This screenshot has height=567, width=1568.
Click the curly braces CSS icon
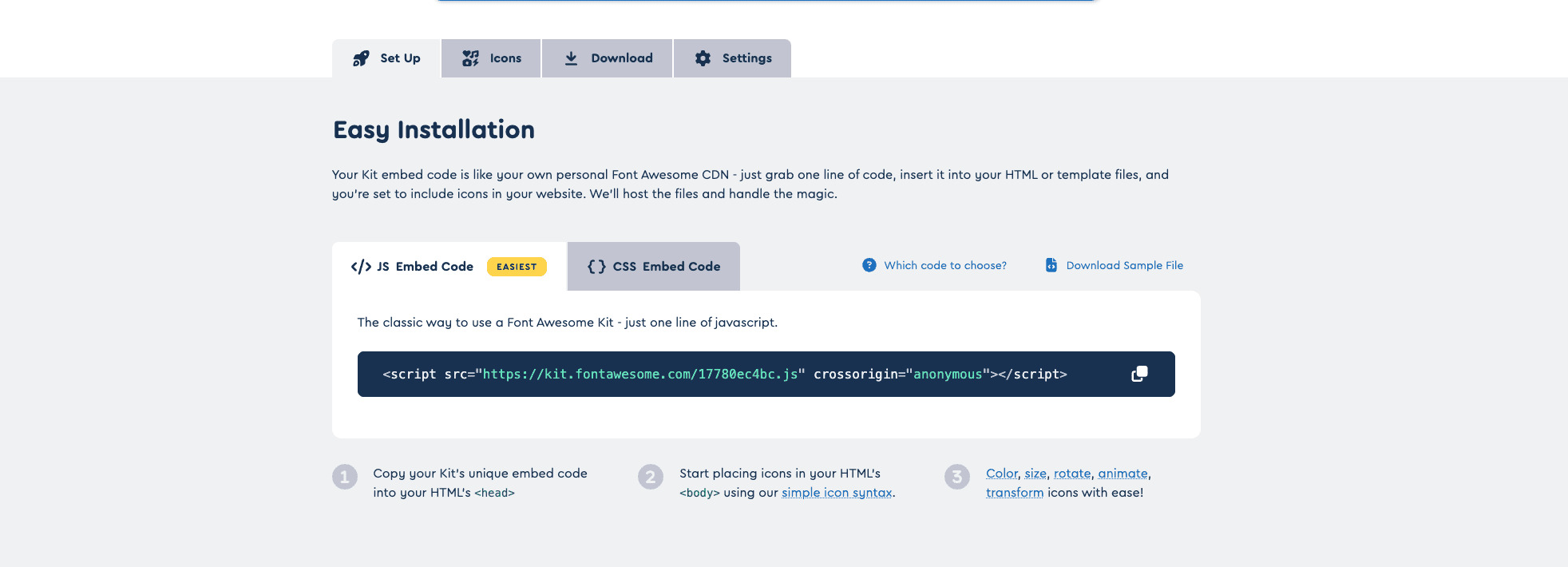click(x=596, y=267)
